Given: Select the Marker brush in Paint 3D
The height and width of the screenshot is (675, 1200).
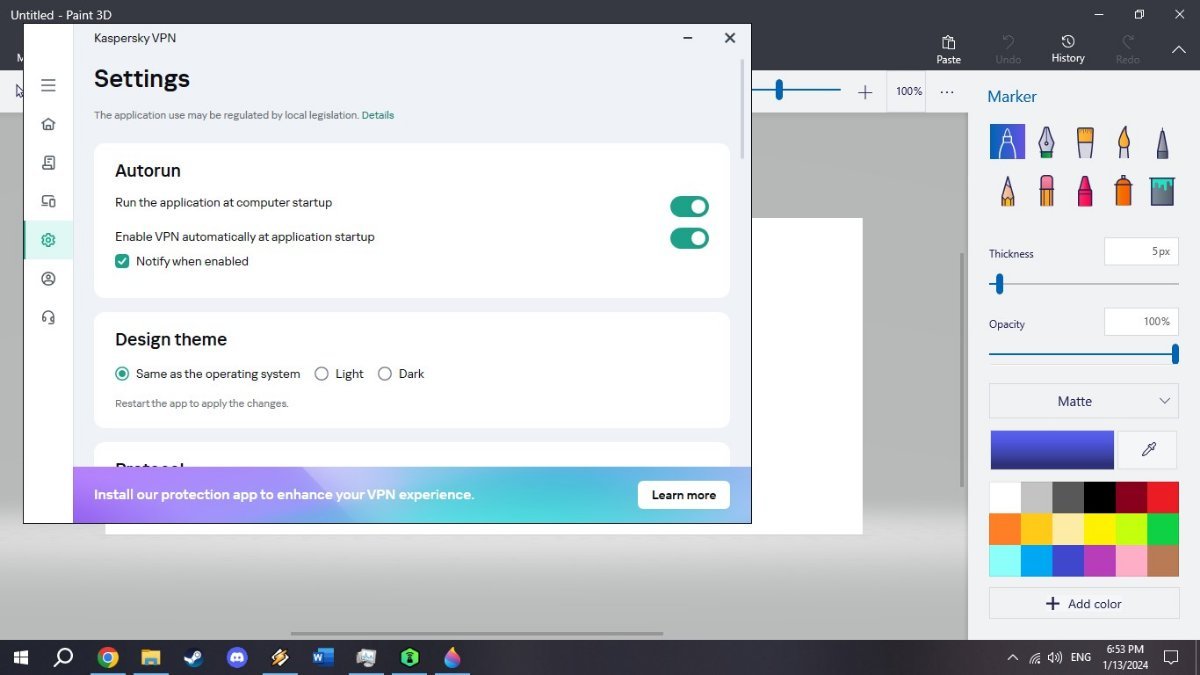Looking at the screenshot, I should pos(1007,142).
